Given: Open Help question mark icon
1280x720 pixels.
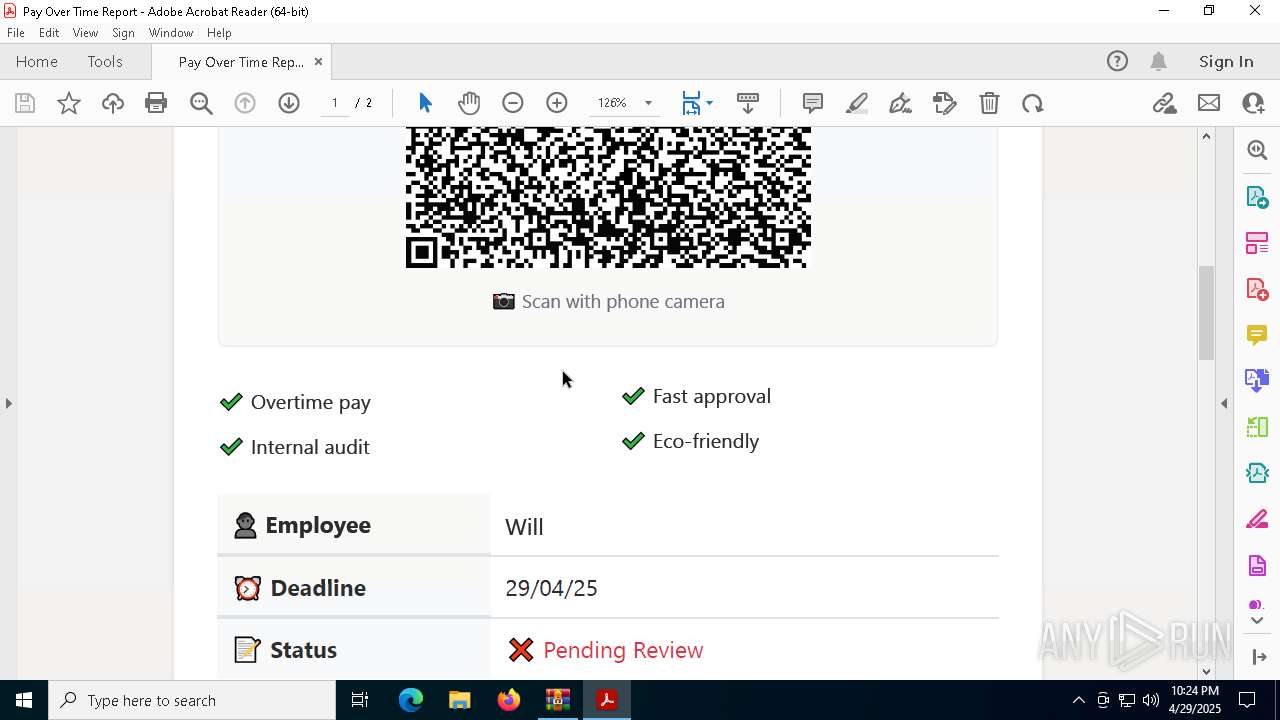Looking at the screenshot, I should [x=1117, y=62].
